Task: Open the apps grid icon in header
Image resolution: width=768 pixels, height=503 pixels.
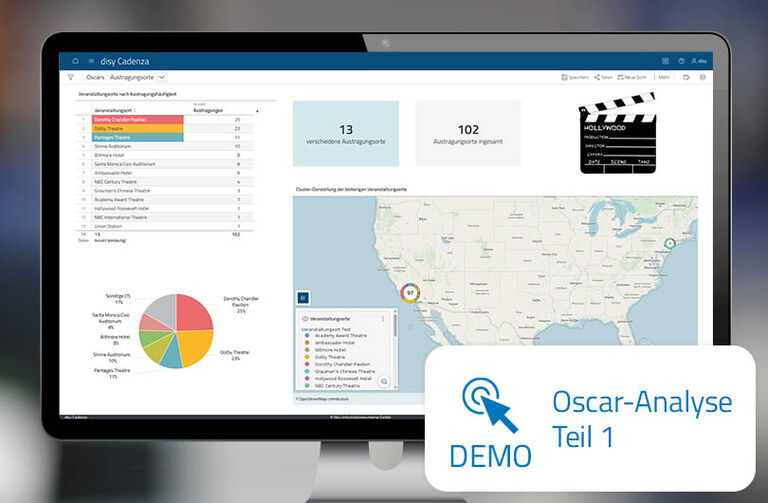Action: pyautogui.click(x=665, y=61)
